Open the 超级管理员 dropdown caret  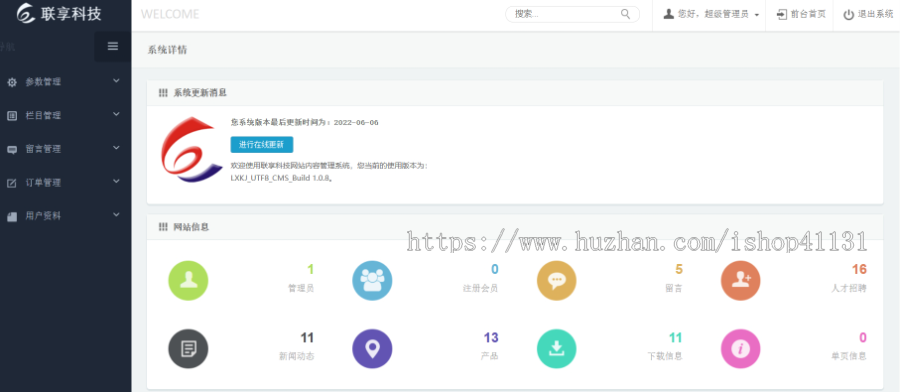tap(757, 15)
